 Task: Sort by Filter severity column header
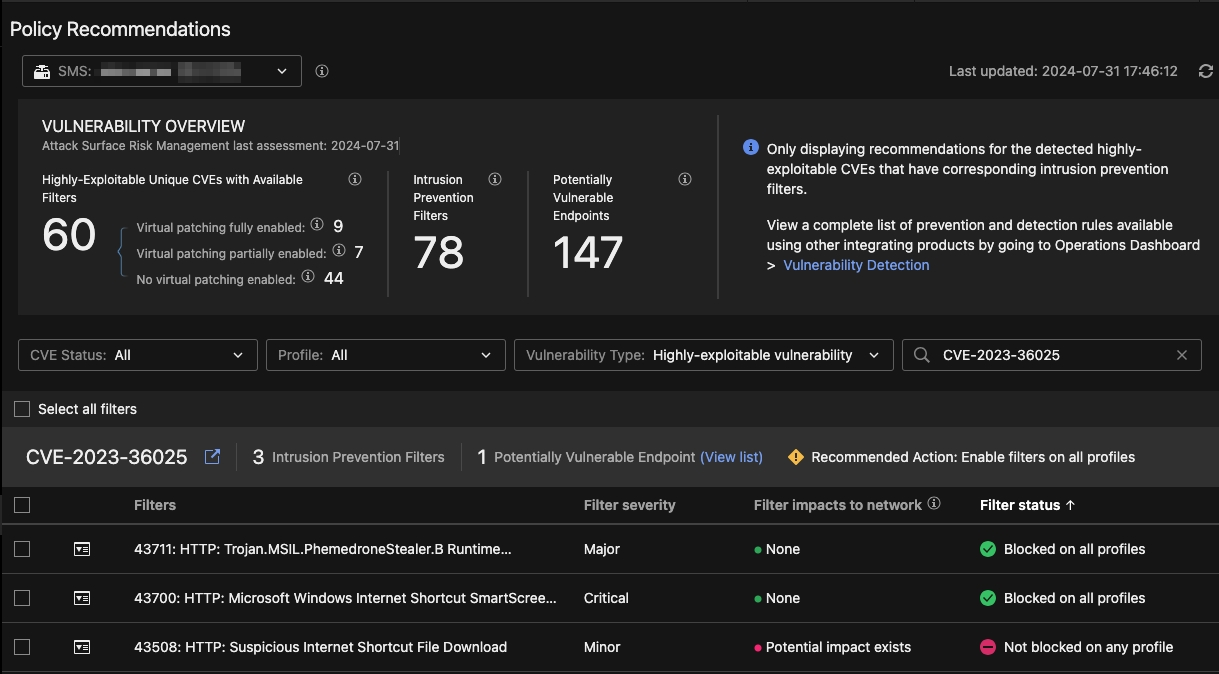[x=629, y=505]
